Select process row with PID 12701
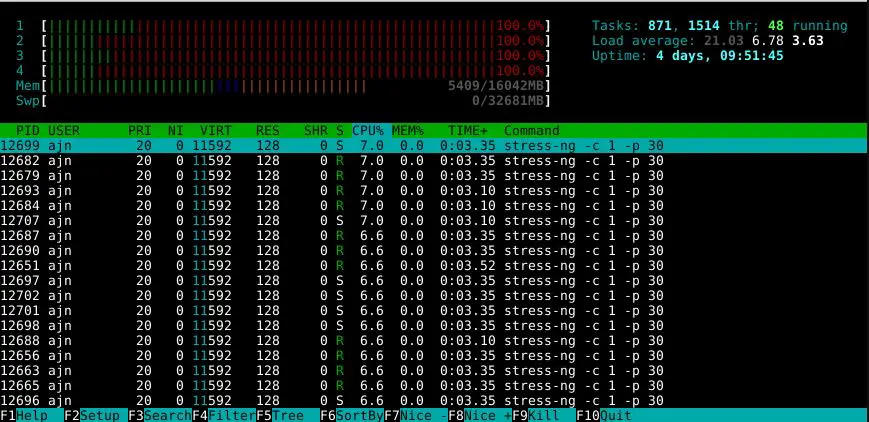Image resolution: width=869 pixels, height=422 pixels. (x=433, y=311)
